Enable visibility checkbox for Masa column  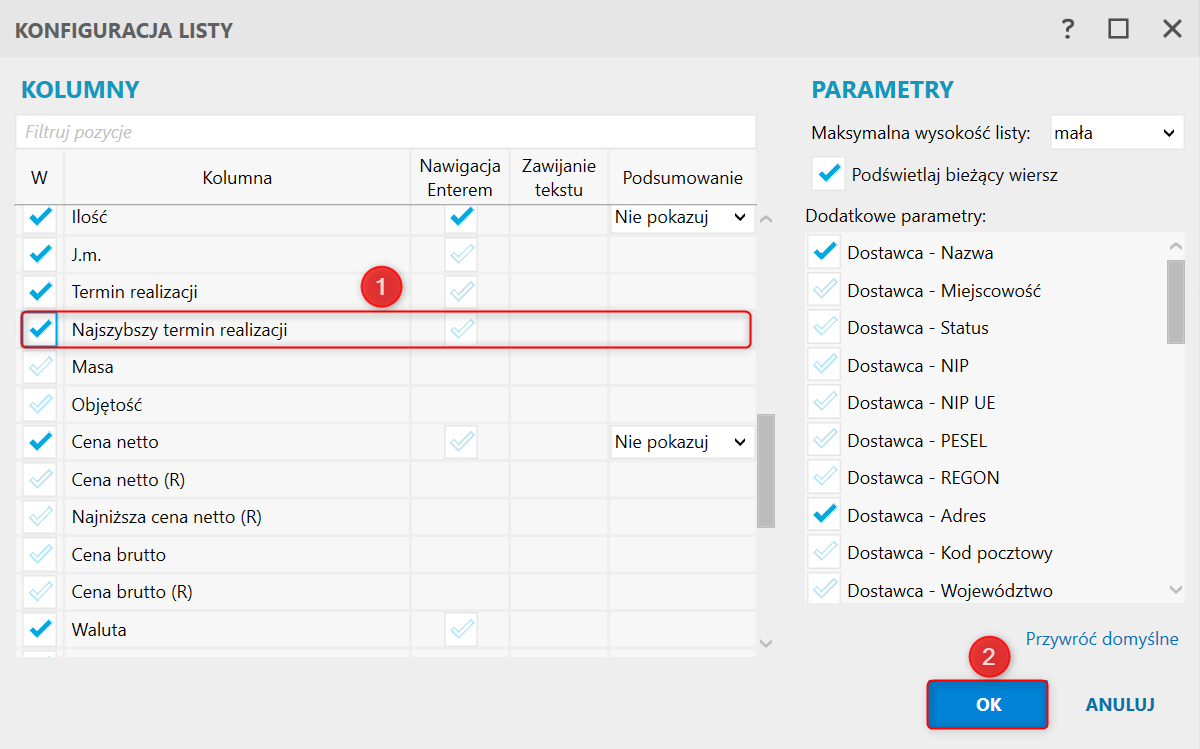point(40,367)
